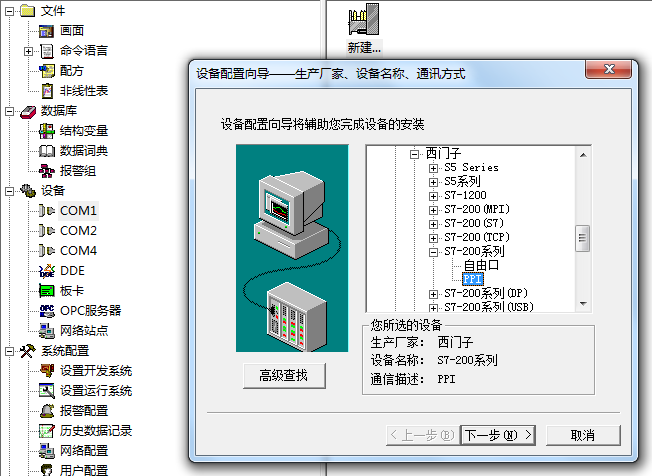Click the 下一步 (N) next button

point(498,435)
